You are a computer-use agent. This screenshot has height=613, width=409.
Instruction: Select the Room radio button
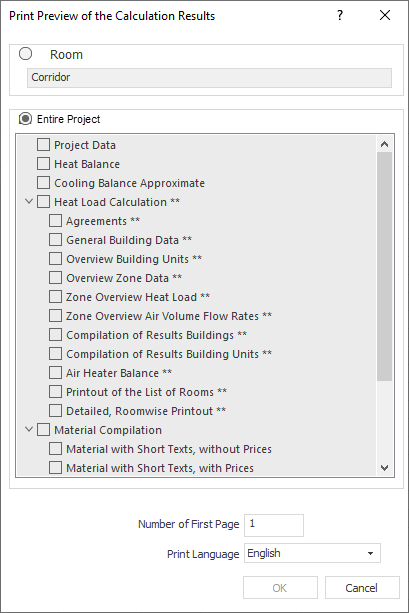25,54
